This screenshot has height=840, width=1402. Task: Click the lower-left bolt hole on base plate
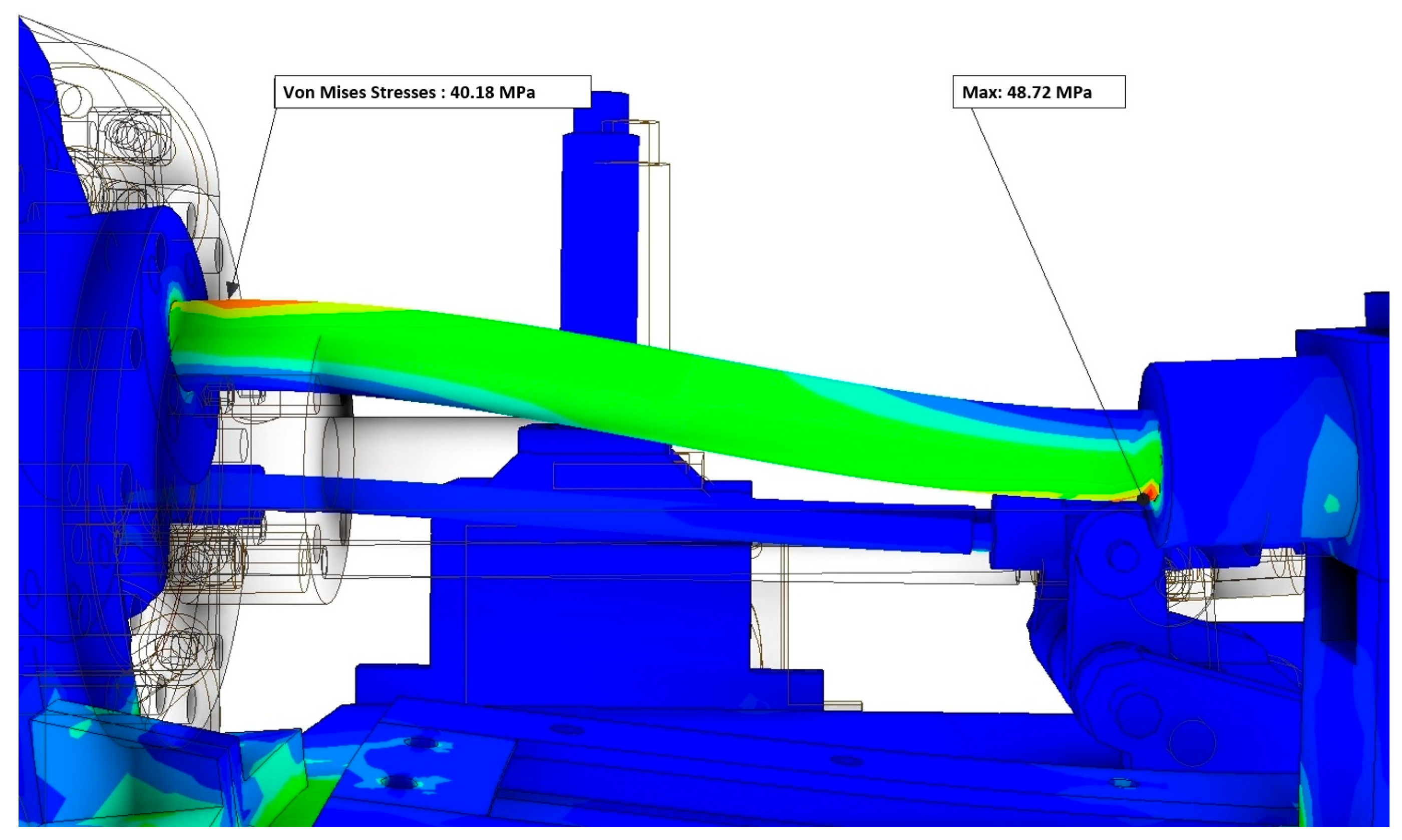pyautogui.click(x=400, y=782)
